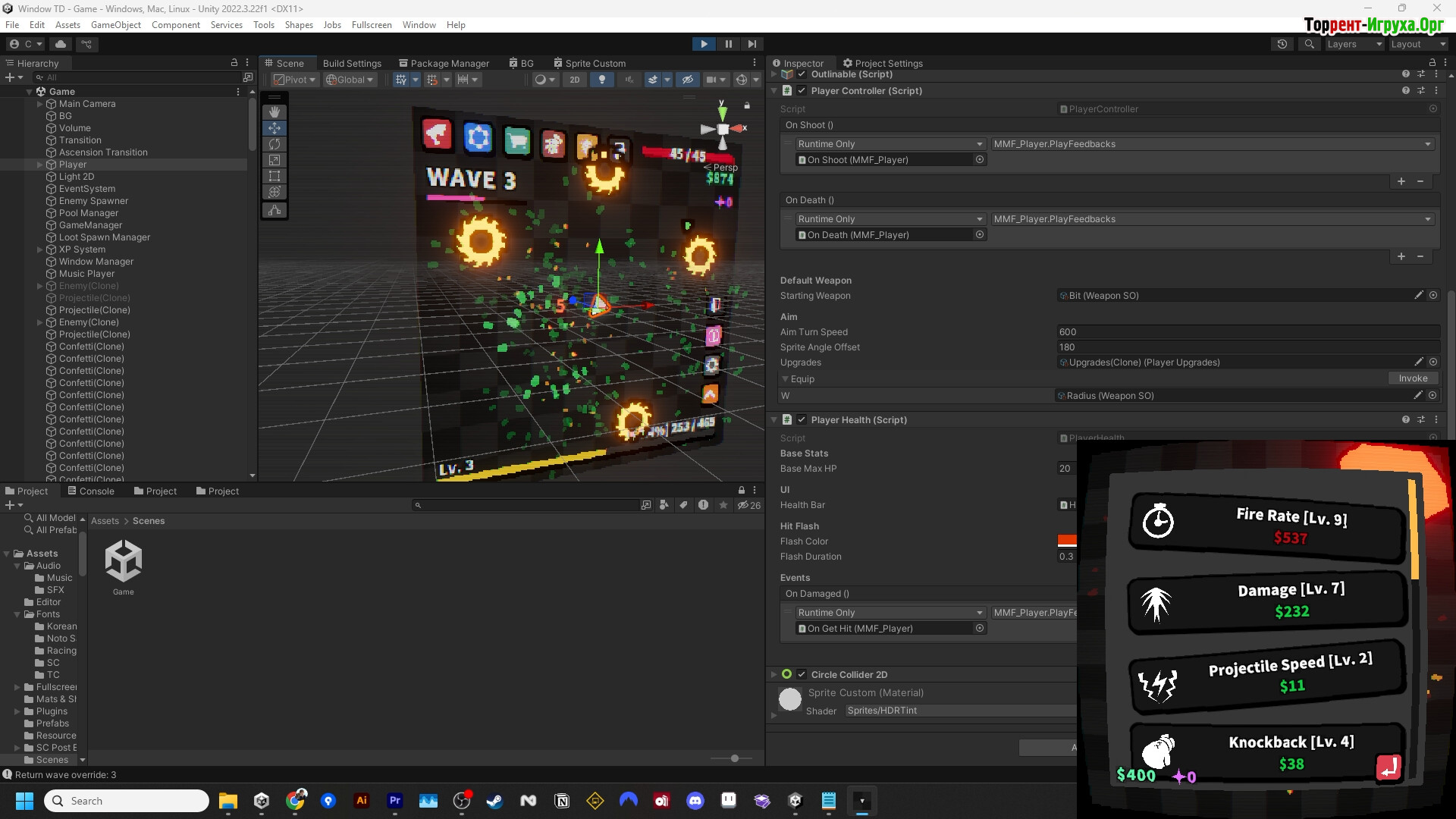Click the Flash Color swatch
Screen dimensions: 1456x819
click(x=1066, y=541)
